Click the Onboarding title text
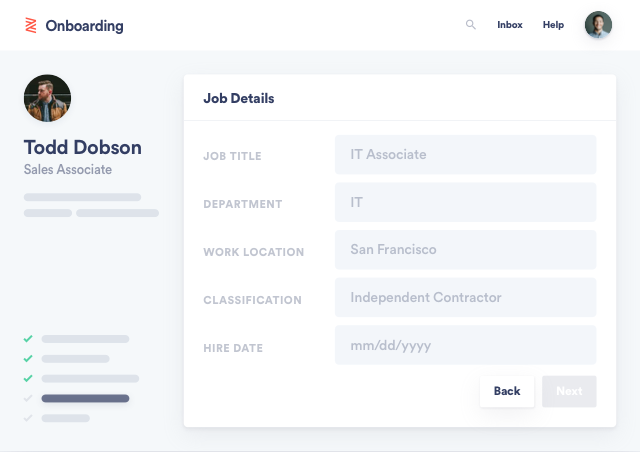Screen dimensions: 640x452 84,26
